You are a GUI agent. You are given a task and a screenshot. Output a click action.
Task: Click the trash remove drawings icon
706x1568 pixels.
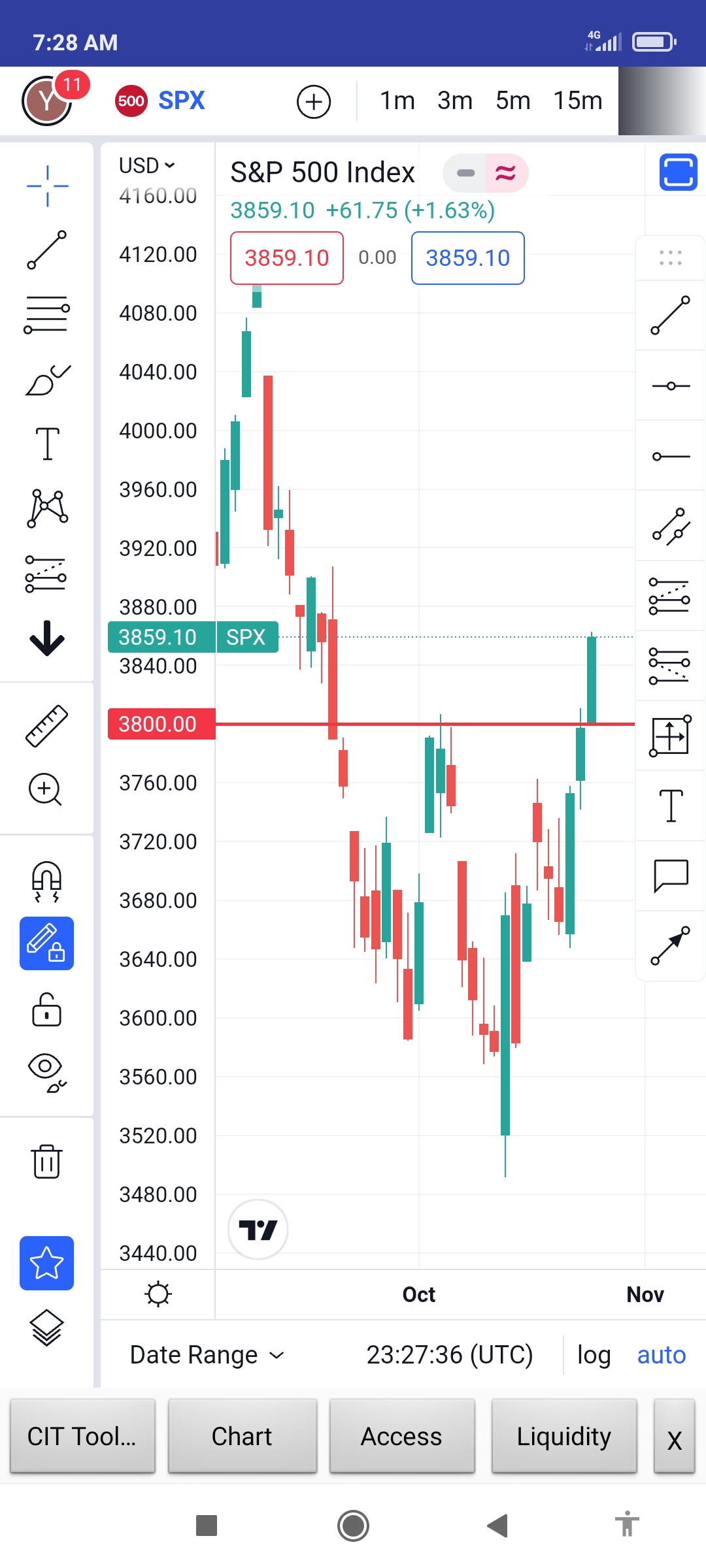tap(47, 1162)
